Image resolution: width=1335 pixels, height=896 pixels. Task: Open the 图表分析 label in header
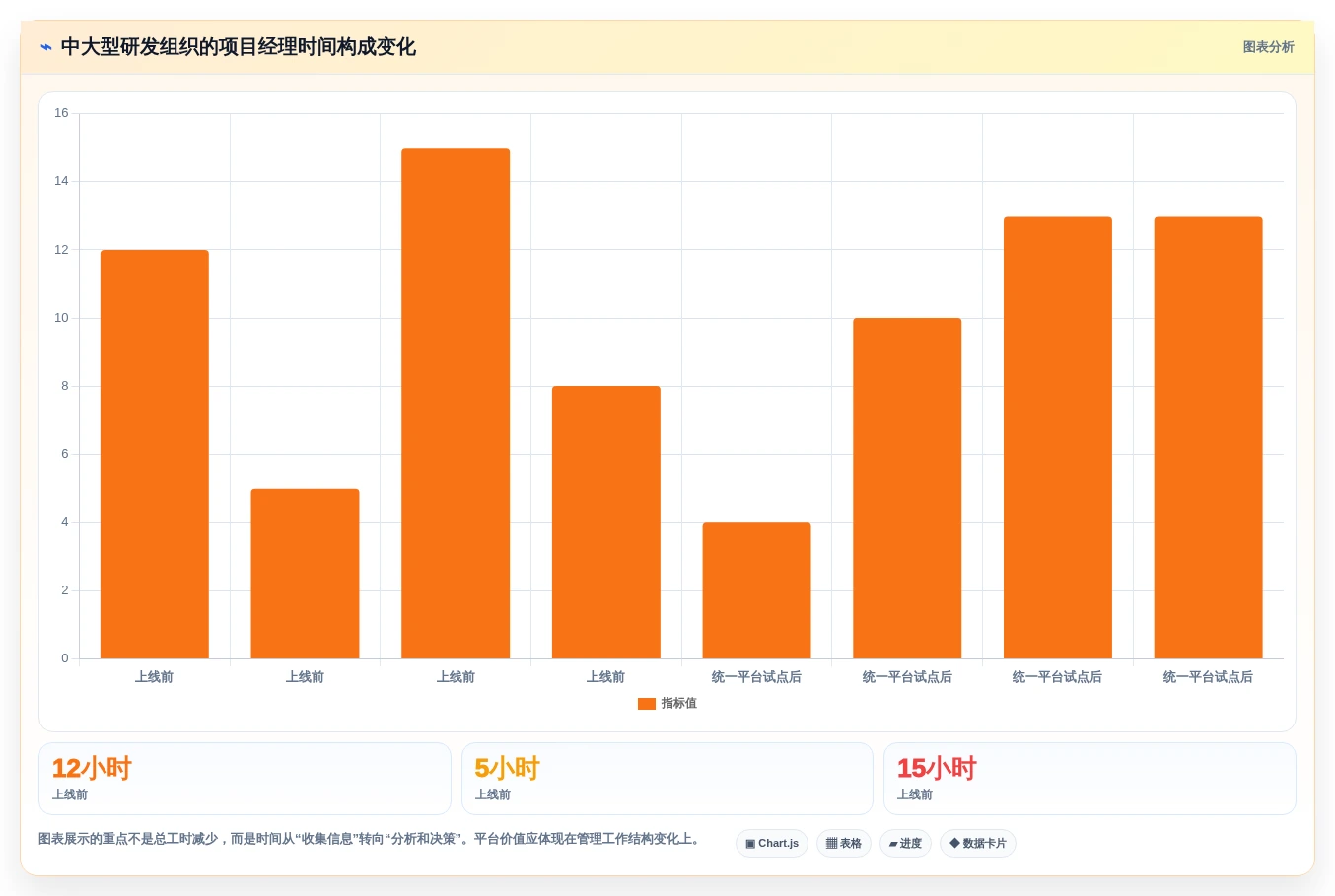click(1268, 47)
